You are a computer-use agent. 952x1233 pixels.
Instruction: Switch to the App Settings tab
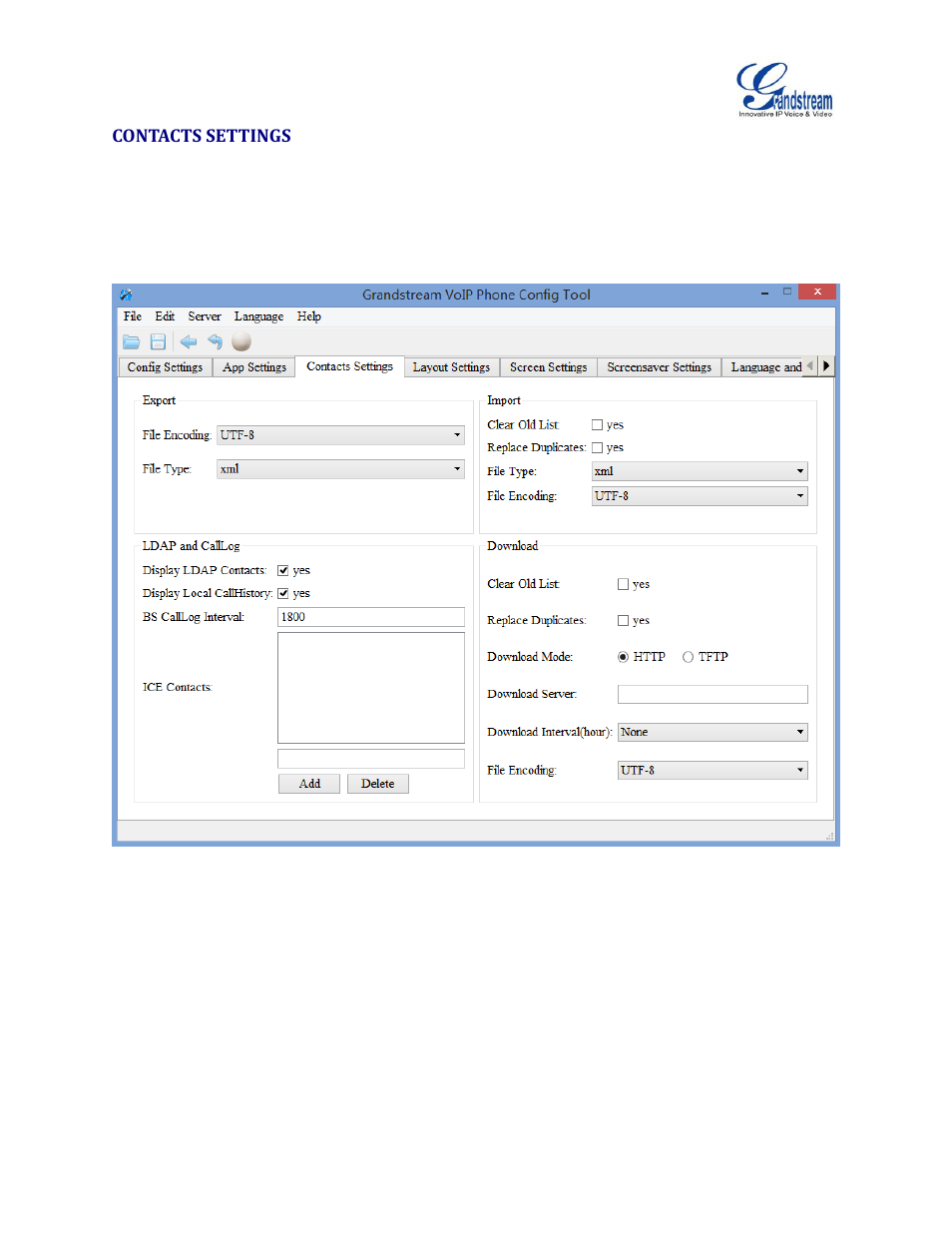pyautogui.click(x=254, y=367)
